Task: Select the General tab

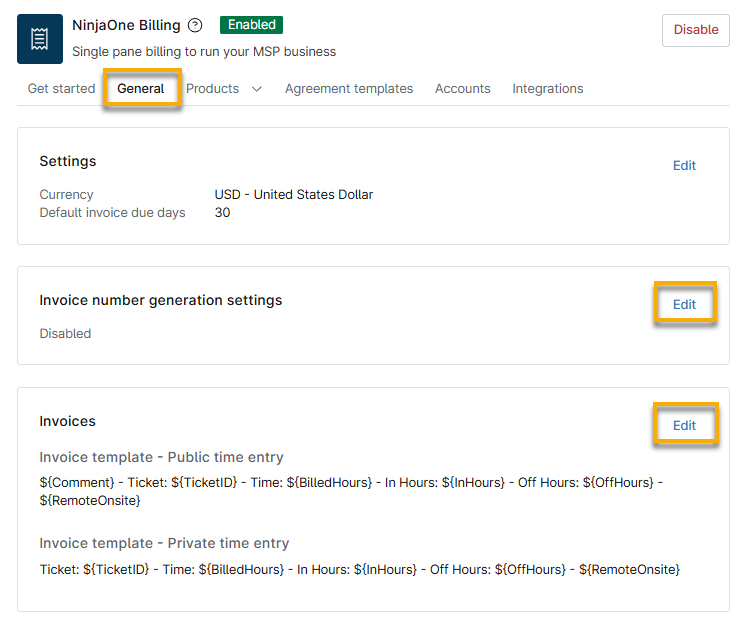Action: pos(141,88)
